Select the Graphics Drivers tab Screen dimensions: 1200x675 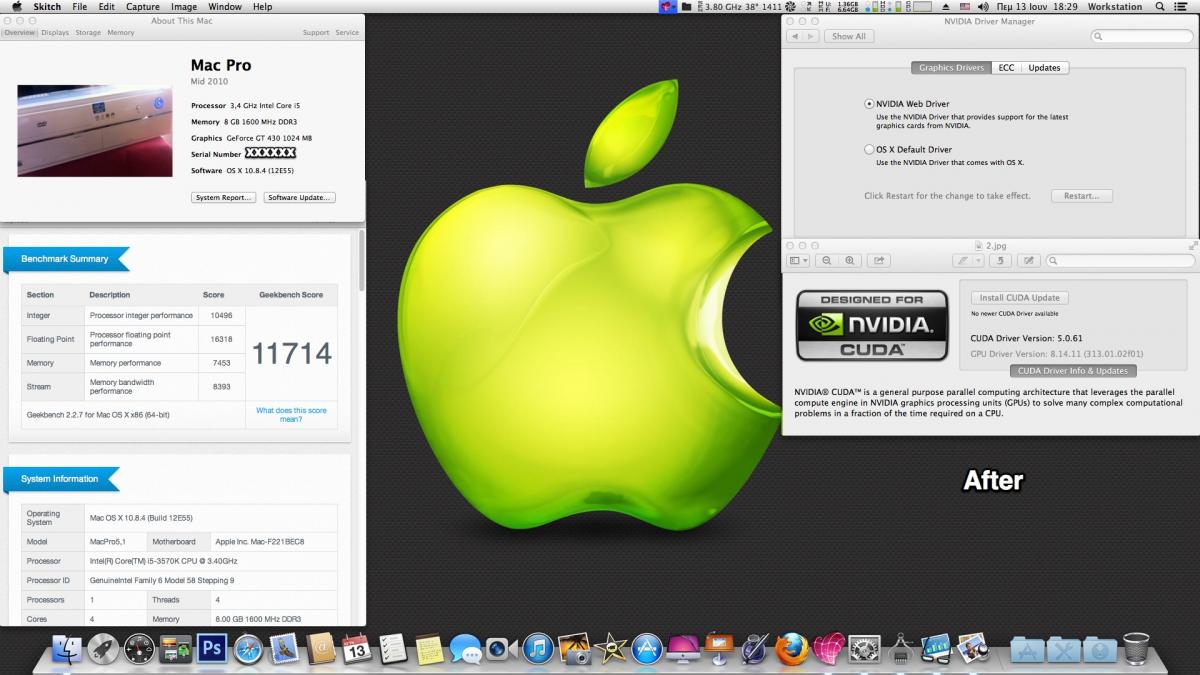click(x=951, y=68)
